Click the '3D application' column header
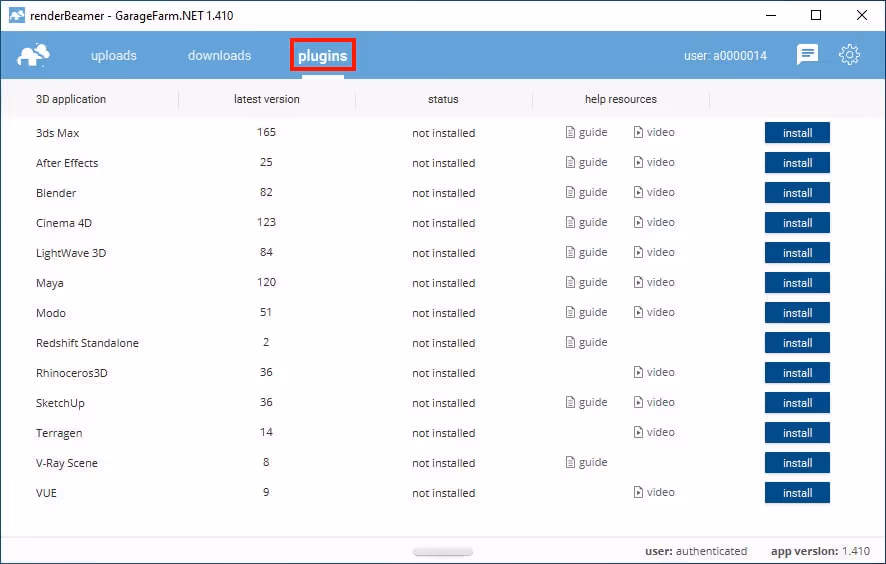This screenshot has height=564, width=886. pos(71,99)
